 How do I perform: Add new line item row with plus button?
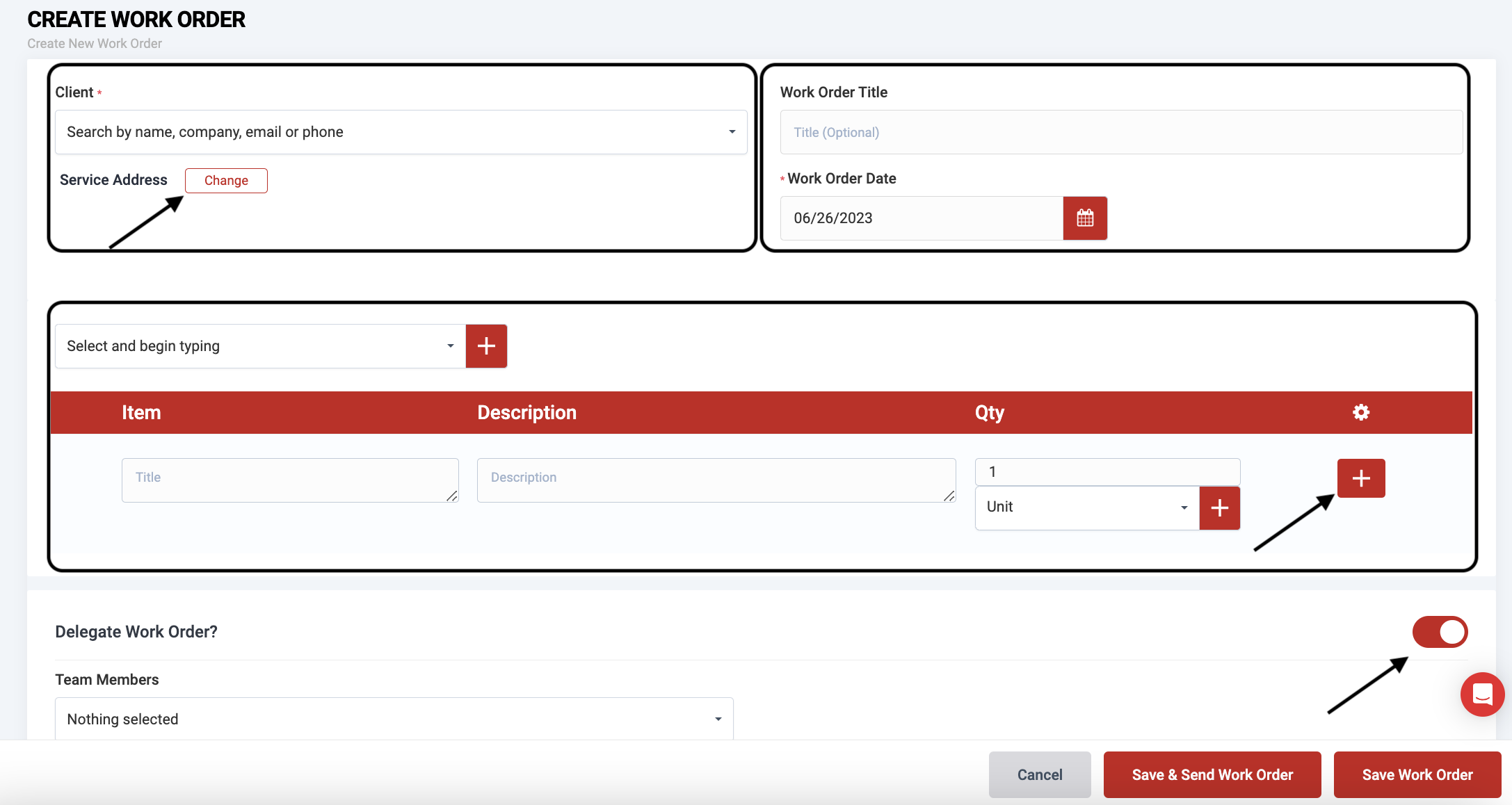pyautogui.click(x=1360, y=478)
